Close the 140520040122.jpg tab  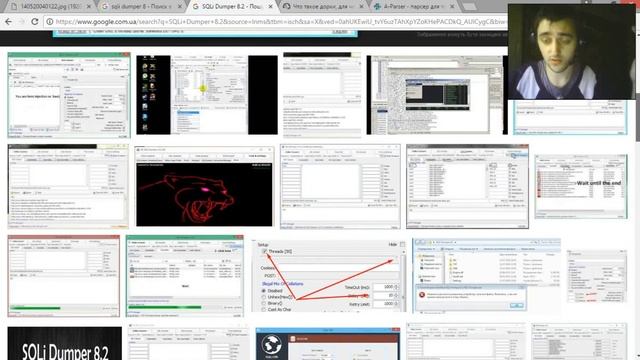pos(89,7)
